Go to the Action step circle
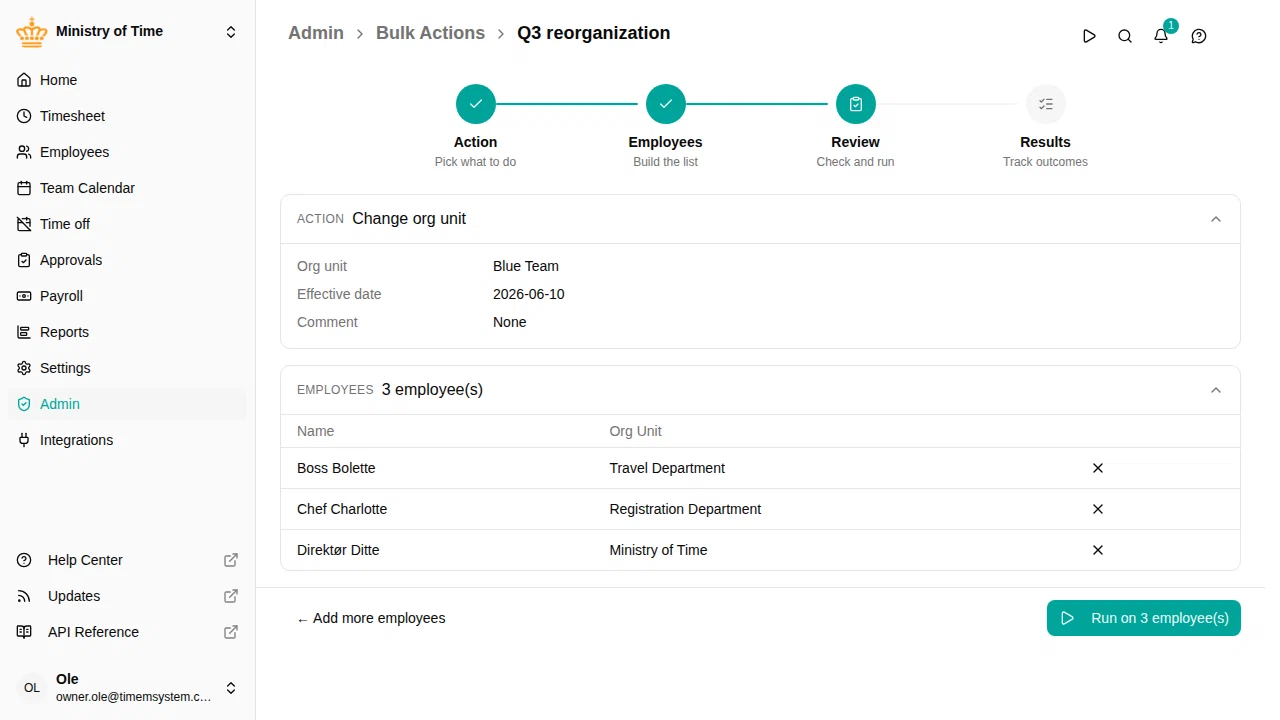Viewport: 1280px width, 720px height. click(476, 104)
